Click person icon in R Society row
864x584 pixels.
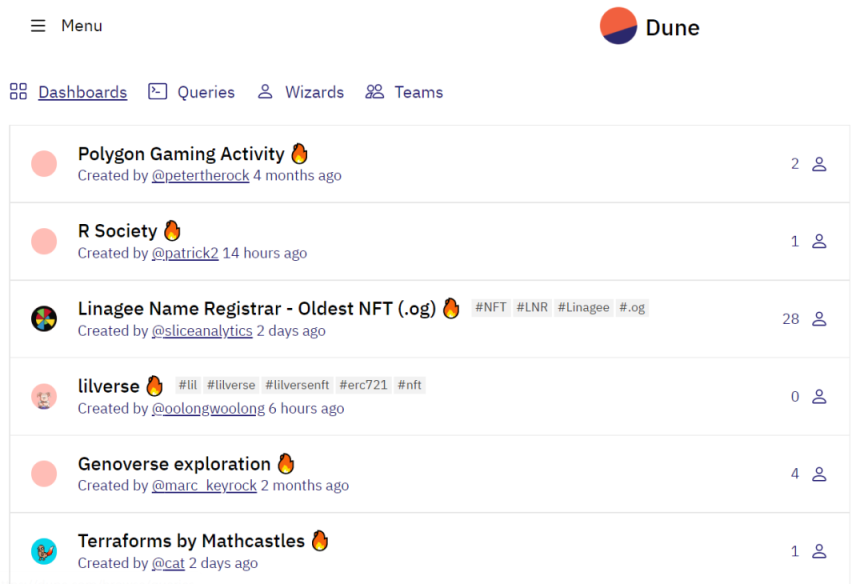[819, 241]
